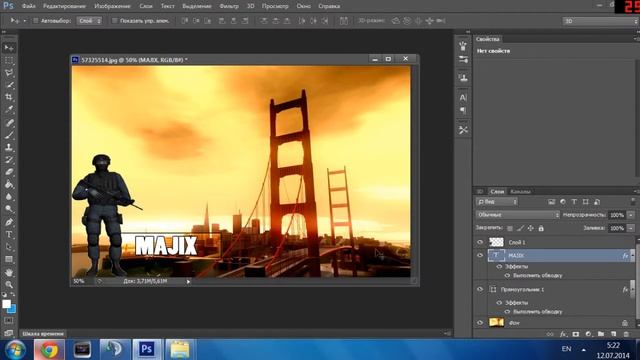
Task: Toggle stroke effect eye under Прямоугольник 1
Action: click(507, 312)
